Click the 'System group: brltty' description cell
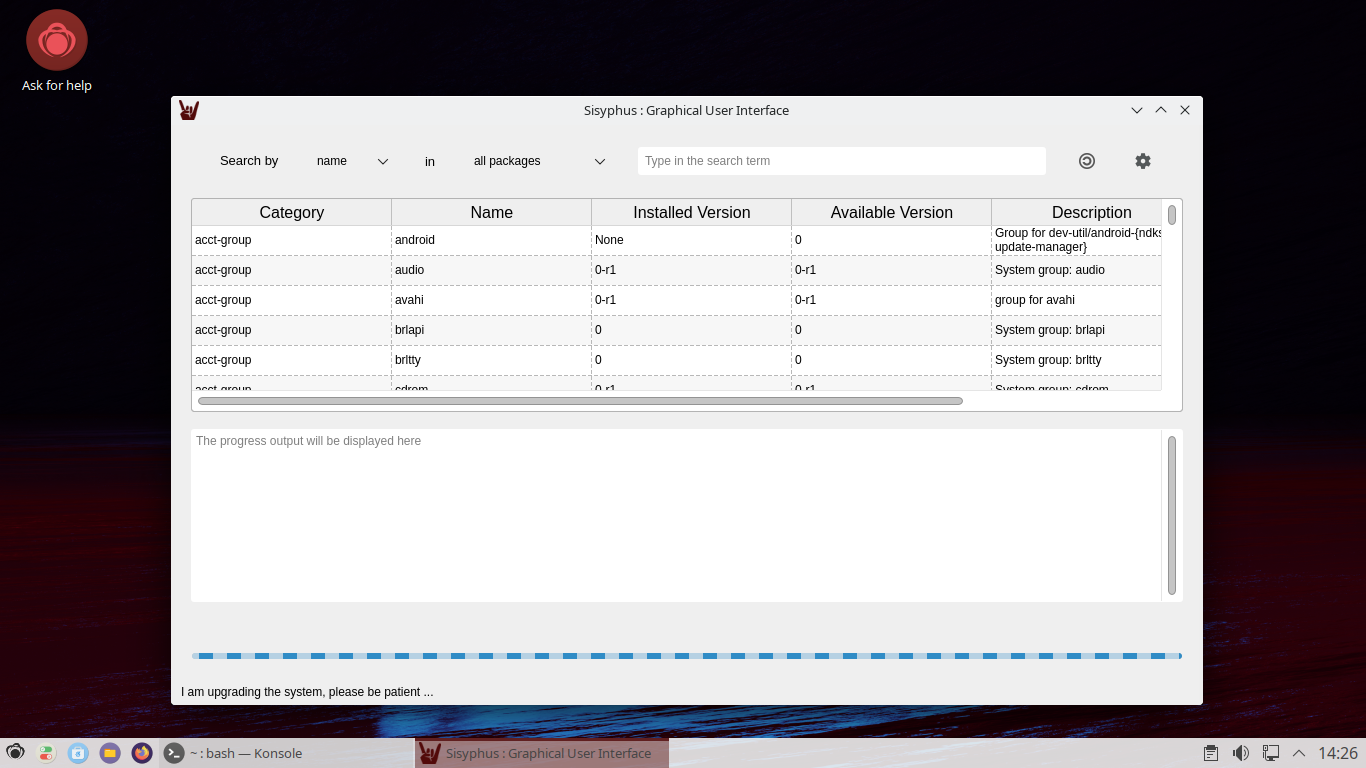Screen dimensions: 1366x768 coord(1077,360)
